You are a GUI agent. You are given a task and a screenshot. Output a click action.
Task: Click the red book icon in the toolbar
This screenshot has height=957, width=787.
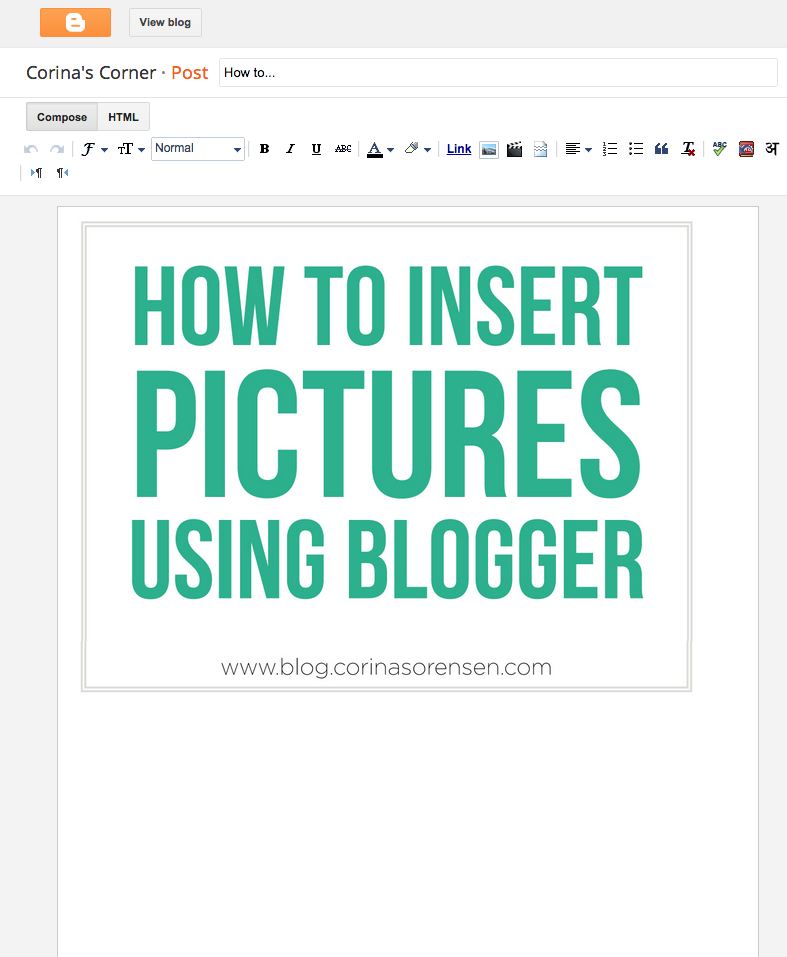click(746, 149)
